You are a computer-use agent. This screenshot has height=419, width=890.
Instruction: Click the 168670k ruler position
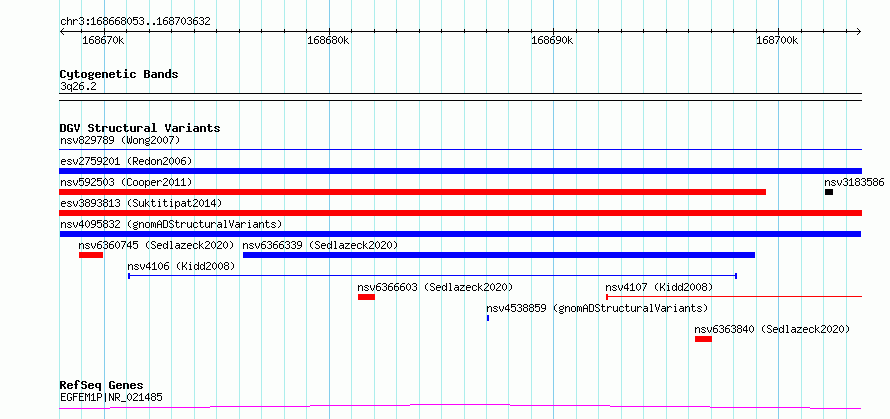(104, 40)
